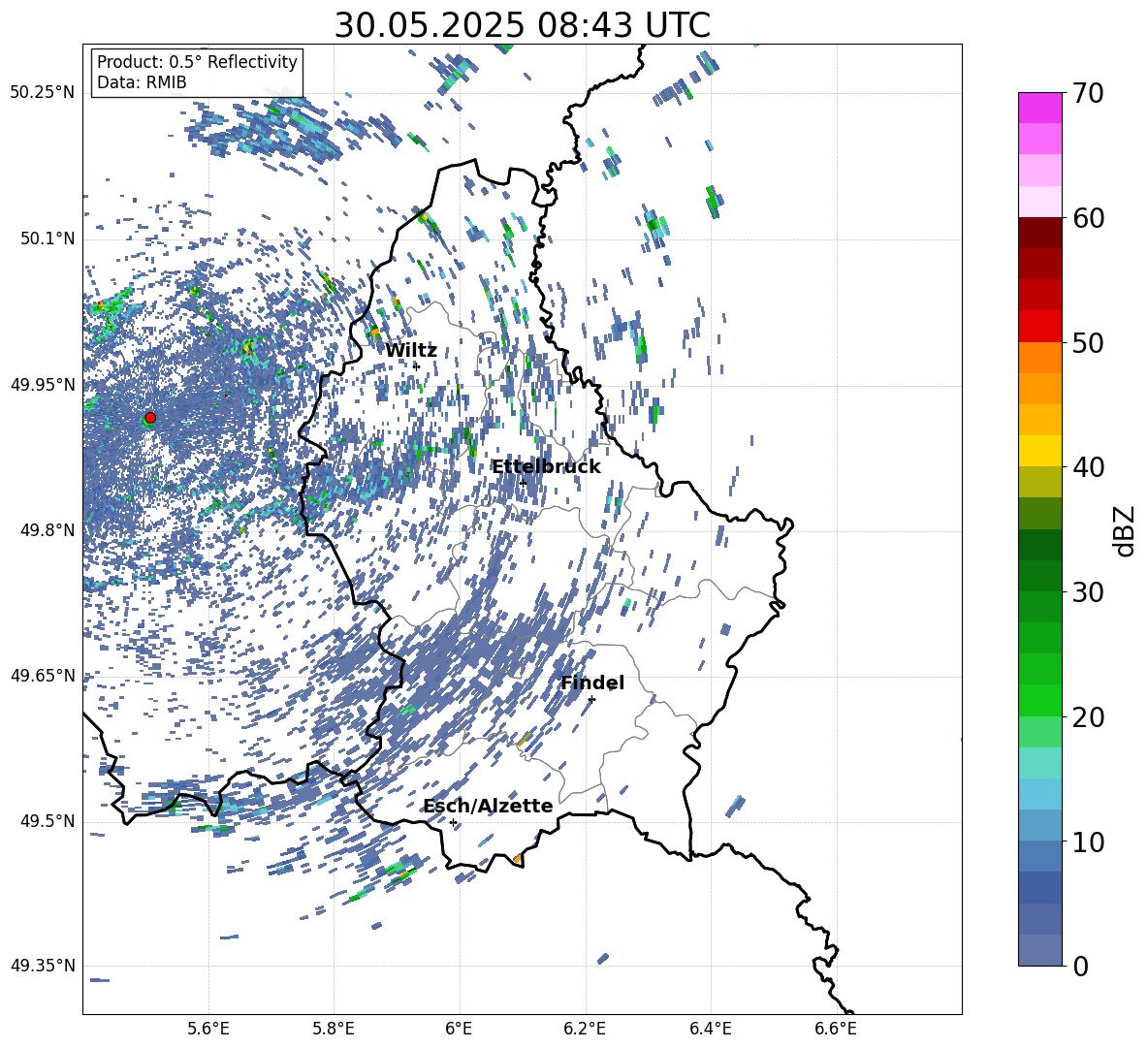Click the Ettelbruck city label
This screenshot has height=1048, width=1148.
[x=546, y=467]
